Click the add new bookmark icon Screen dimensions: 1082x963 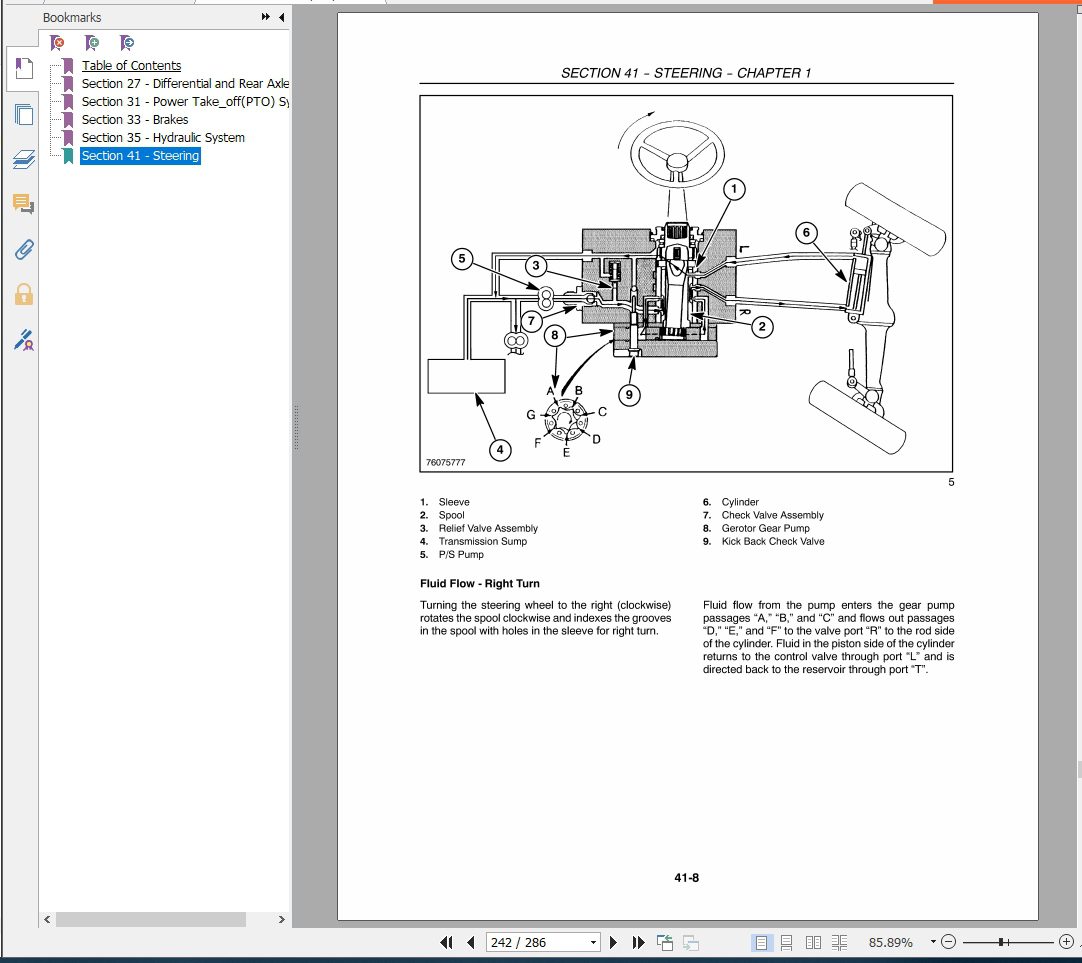click(92, 43)
